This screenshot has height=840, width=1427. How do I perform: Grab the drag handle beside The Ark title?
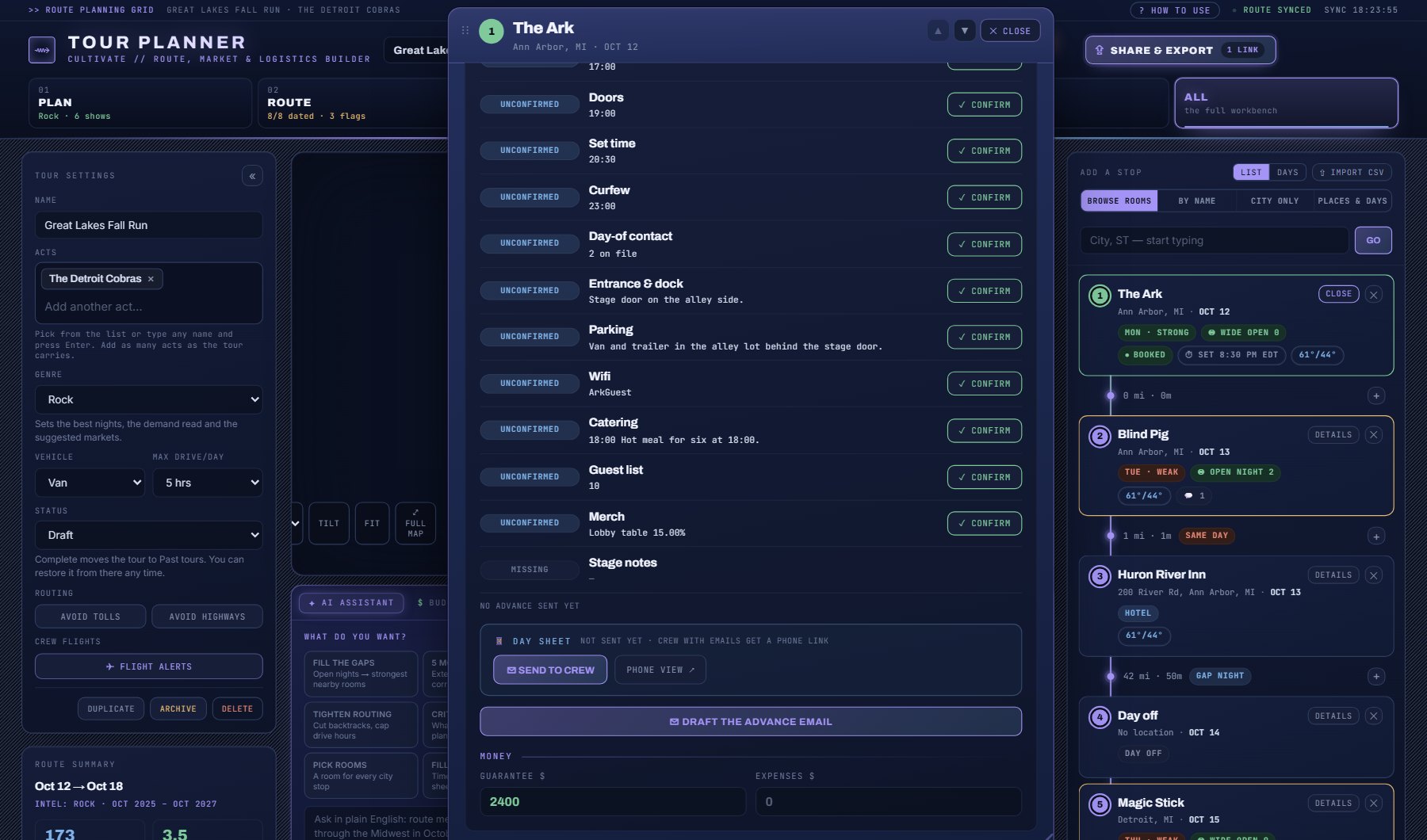(465, 31)
